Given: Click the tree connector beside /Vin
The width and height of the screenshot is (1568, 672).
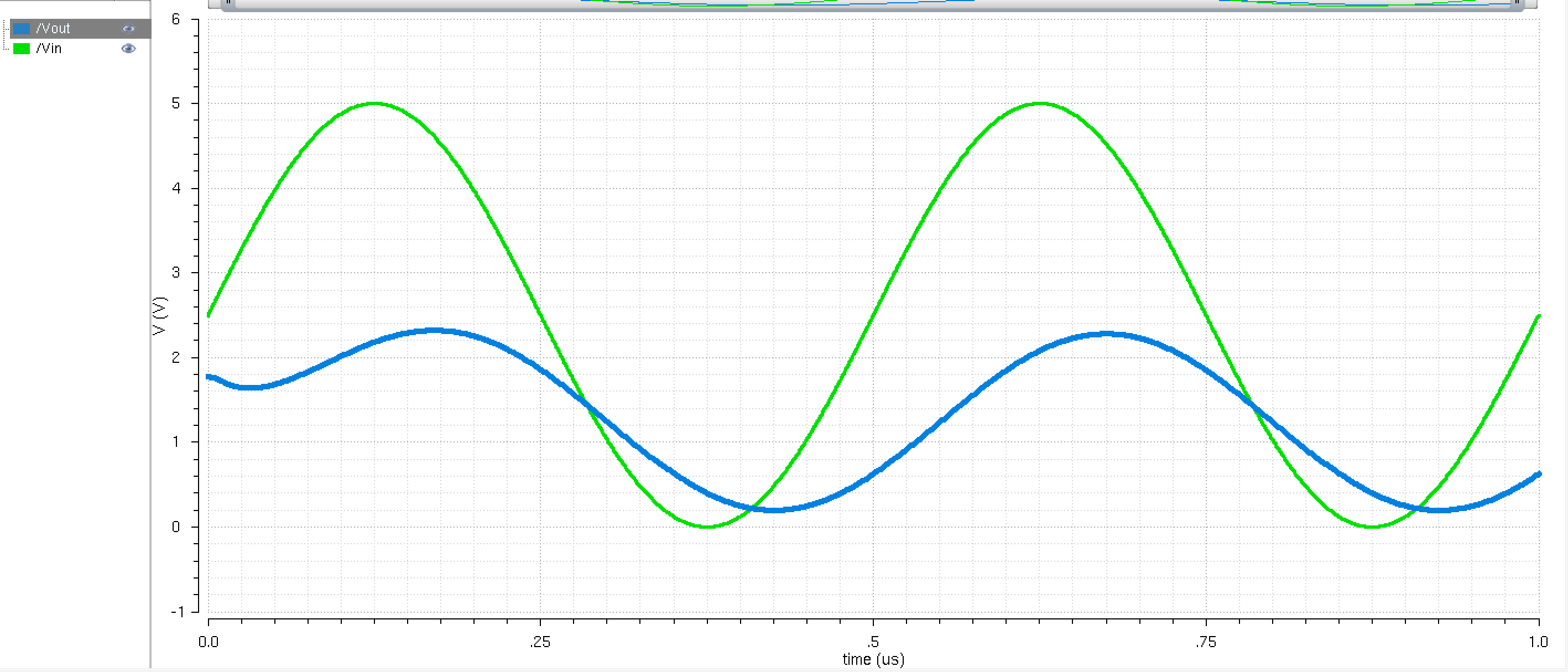Looking at the screenshot, I should point(7,49).
